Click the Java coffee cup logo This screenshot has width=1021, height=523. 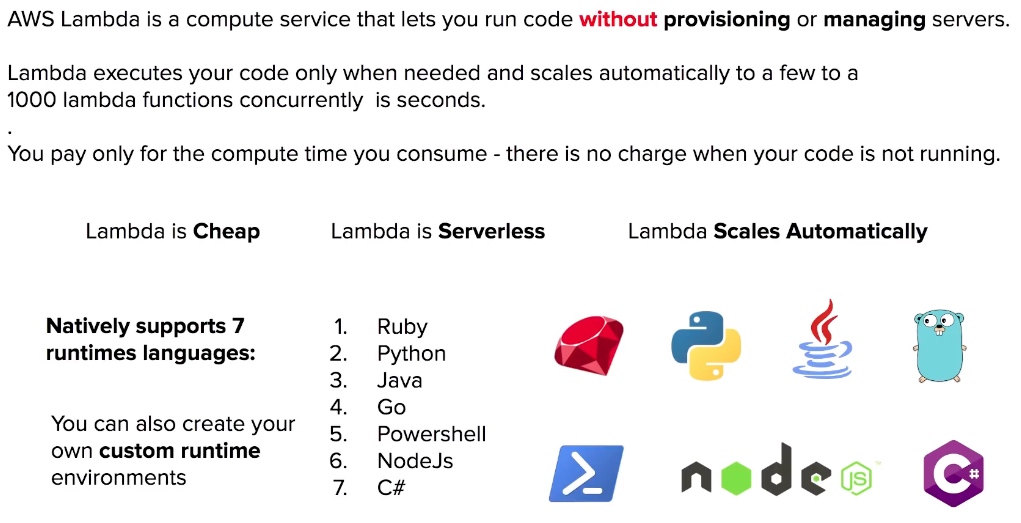[x=822, y=339]
